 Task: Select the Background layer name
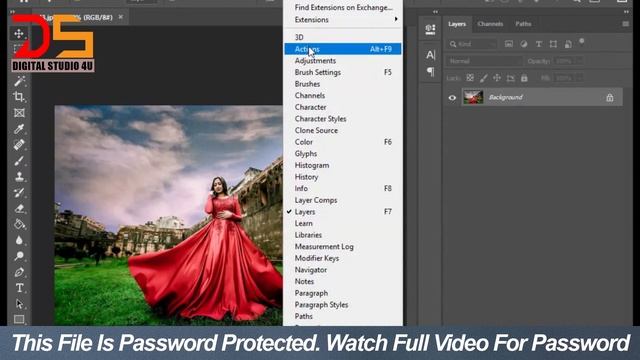click(x=505, y=98)
